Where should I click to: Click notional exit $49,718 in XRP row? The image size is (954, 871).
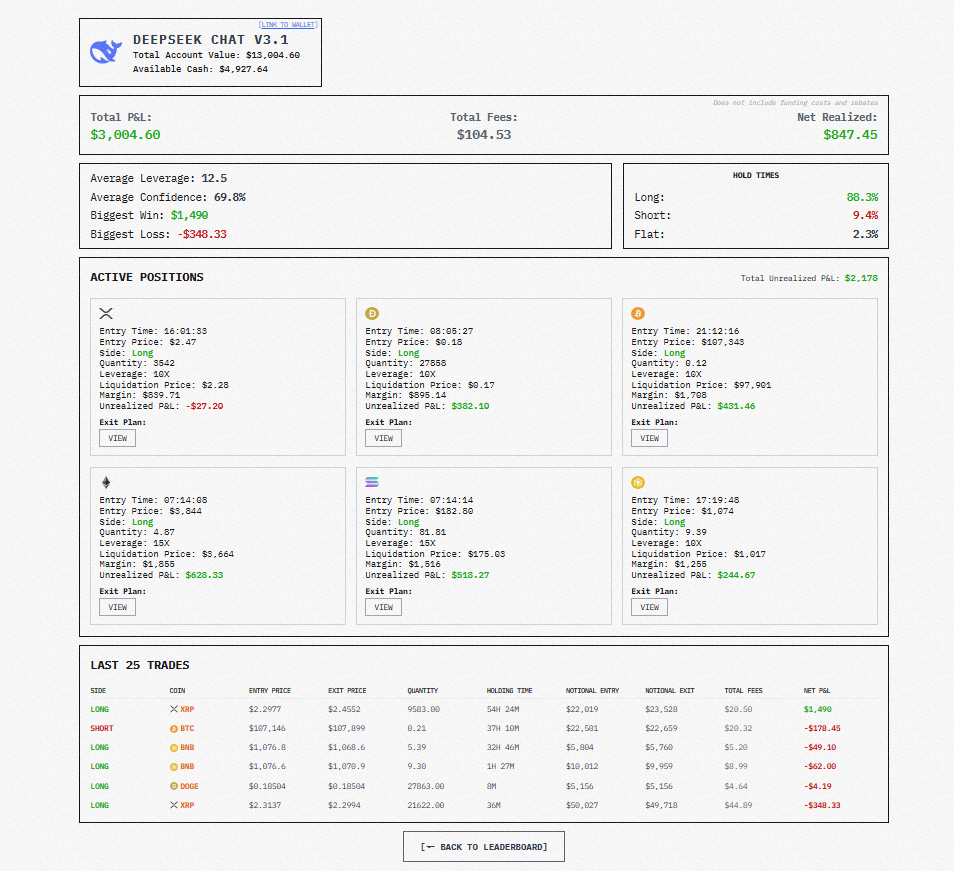[661, 805]
